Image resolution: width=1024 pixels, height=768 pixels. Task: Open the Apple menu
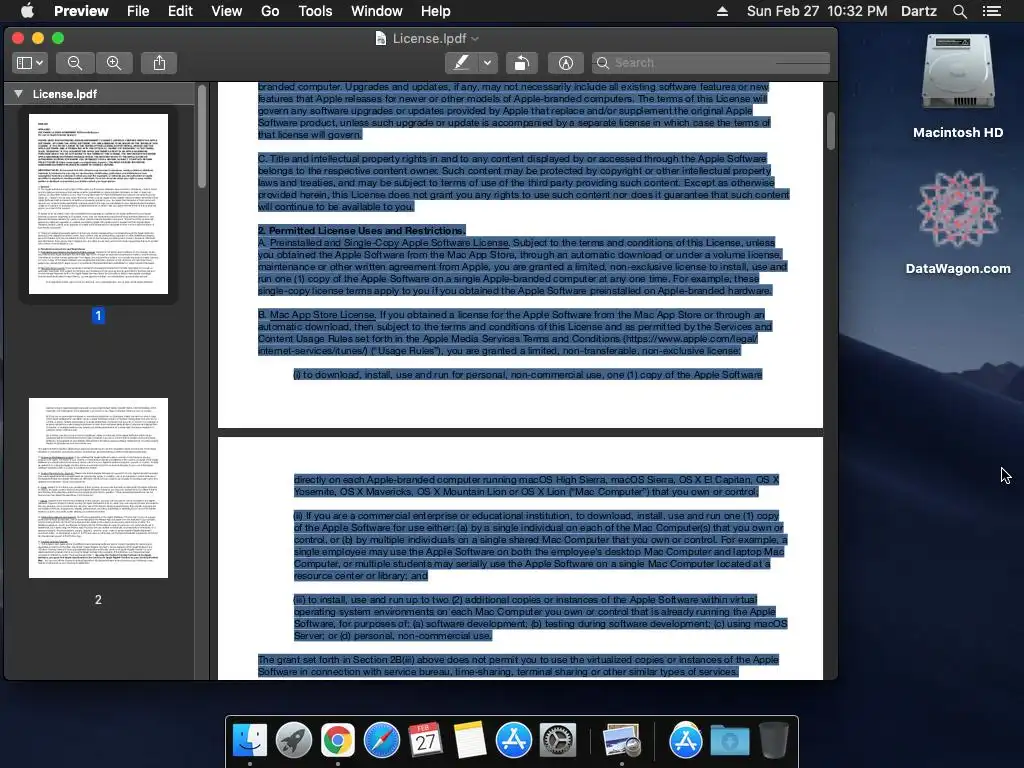point(27,11)
